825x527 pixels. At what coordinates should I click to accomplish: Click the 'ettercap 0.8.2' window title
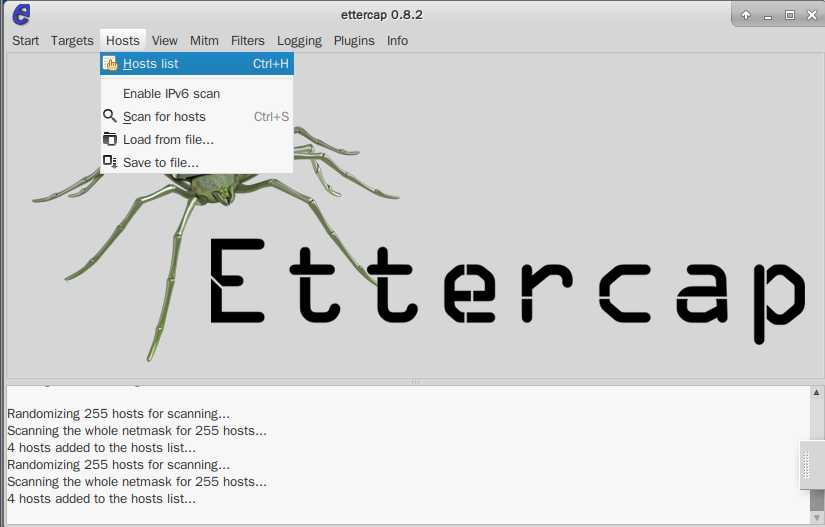pos(381,15)
